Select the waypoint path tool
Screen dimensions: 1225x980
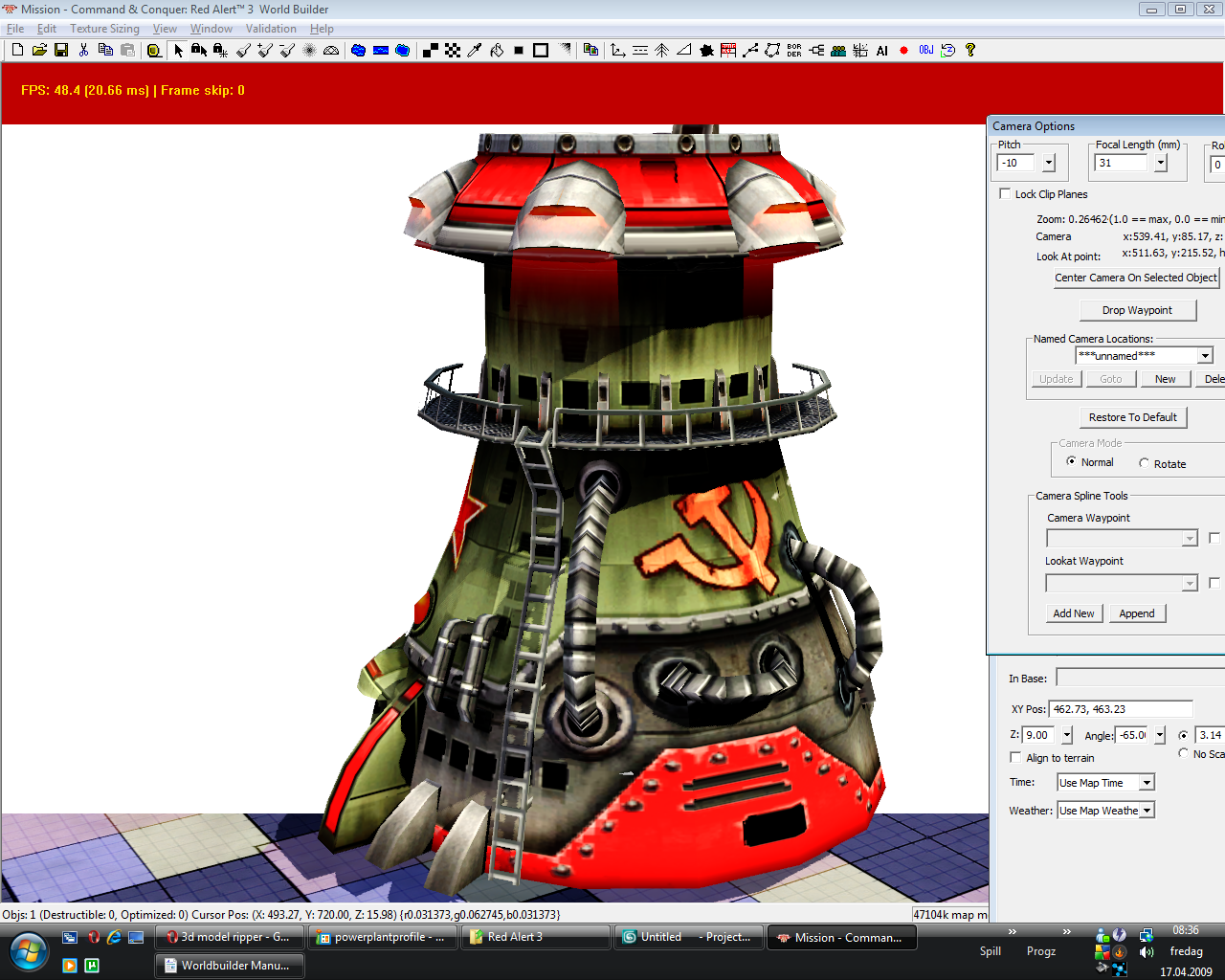(x=750, y=50)
